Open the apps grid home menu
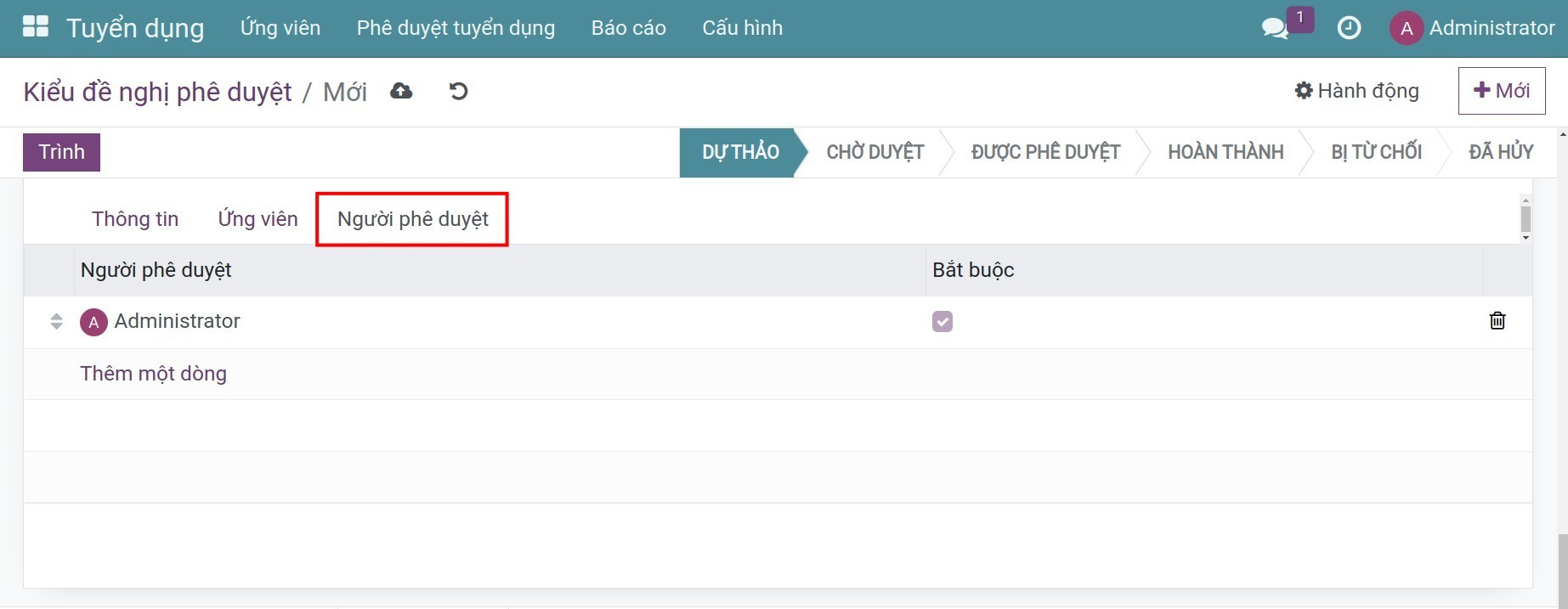 tap(36, 27)
